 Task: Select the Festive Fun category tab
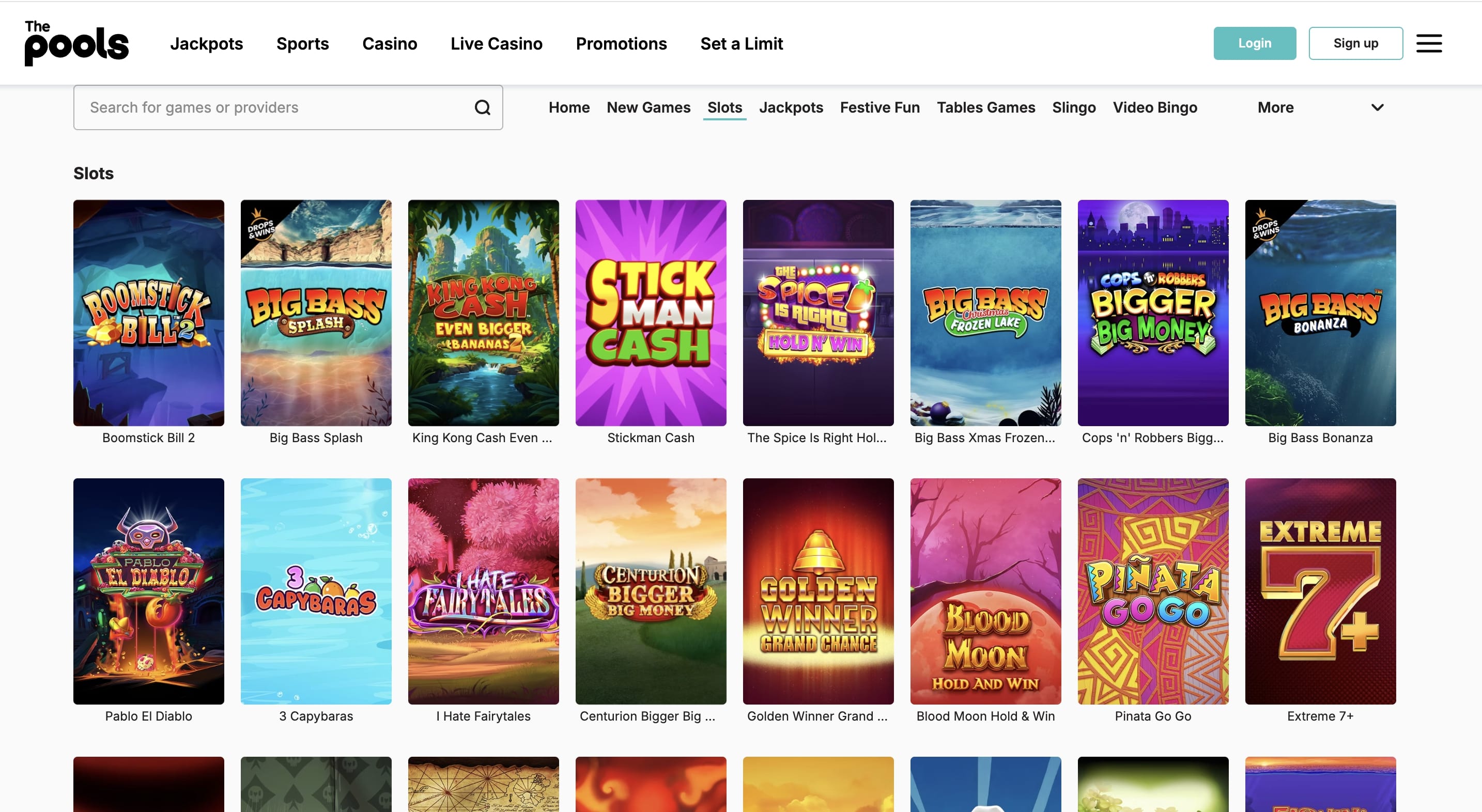(879, 107)
